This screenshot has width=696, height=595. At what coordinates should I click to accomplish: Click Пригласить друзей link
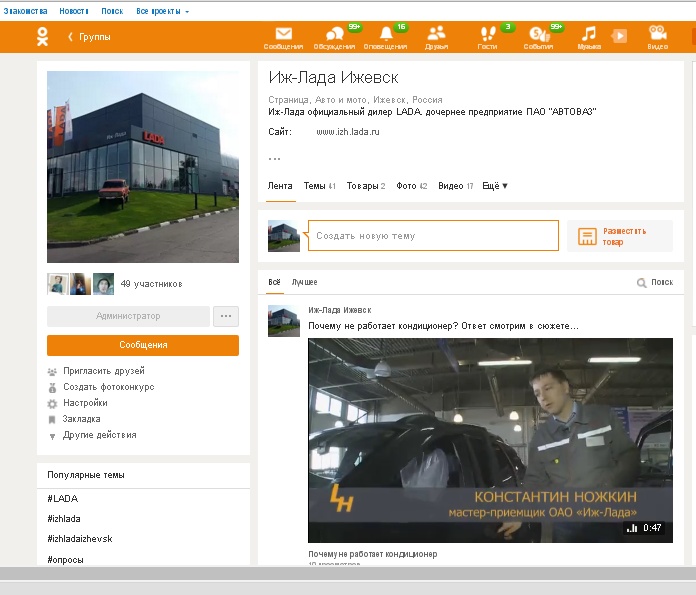104,371
